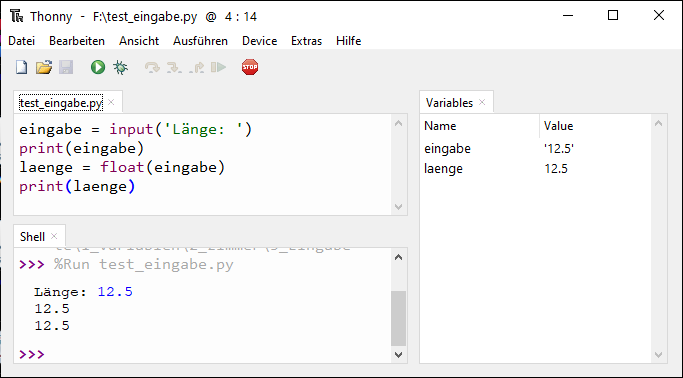Run current script with green play icon

coord(98,68)
